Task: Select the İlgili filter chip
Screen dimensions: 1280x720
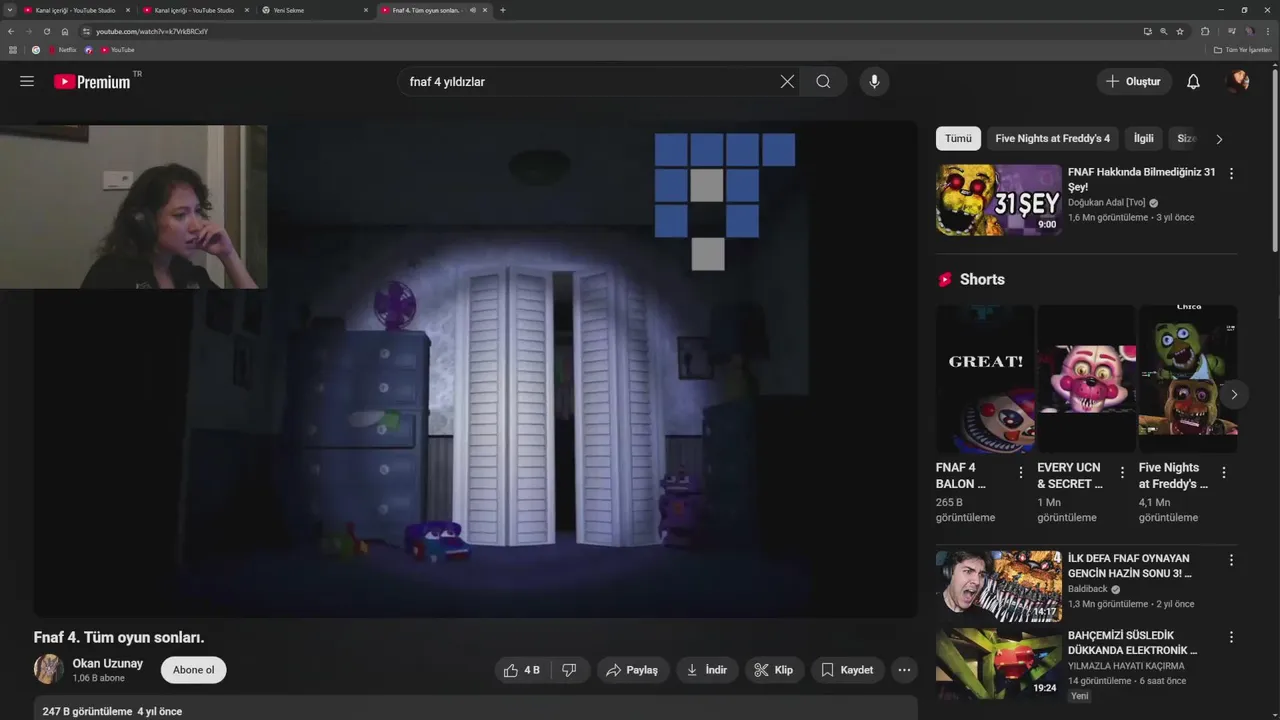Action: (1143, 138)
